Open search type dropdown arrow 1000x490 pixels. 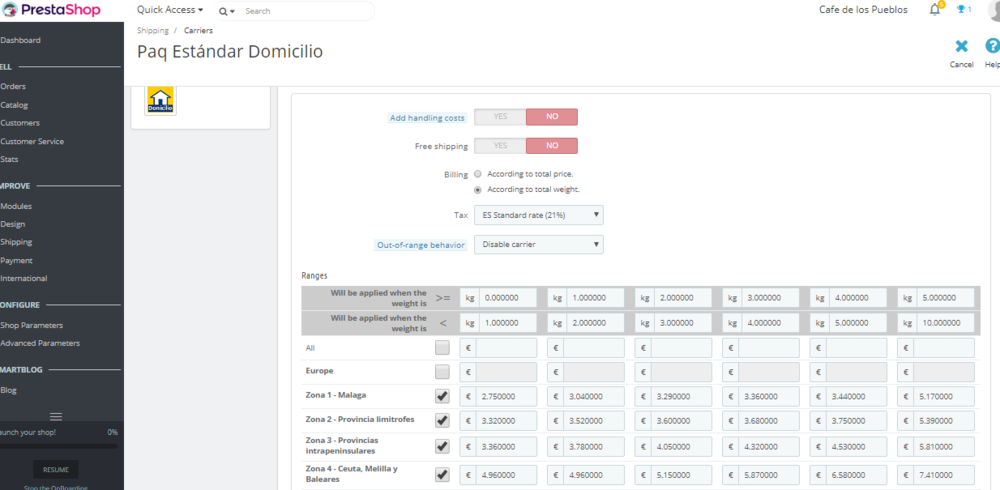click(233, 12)
